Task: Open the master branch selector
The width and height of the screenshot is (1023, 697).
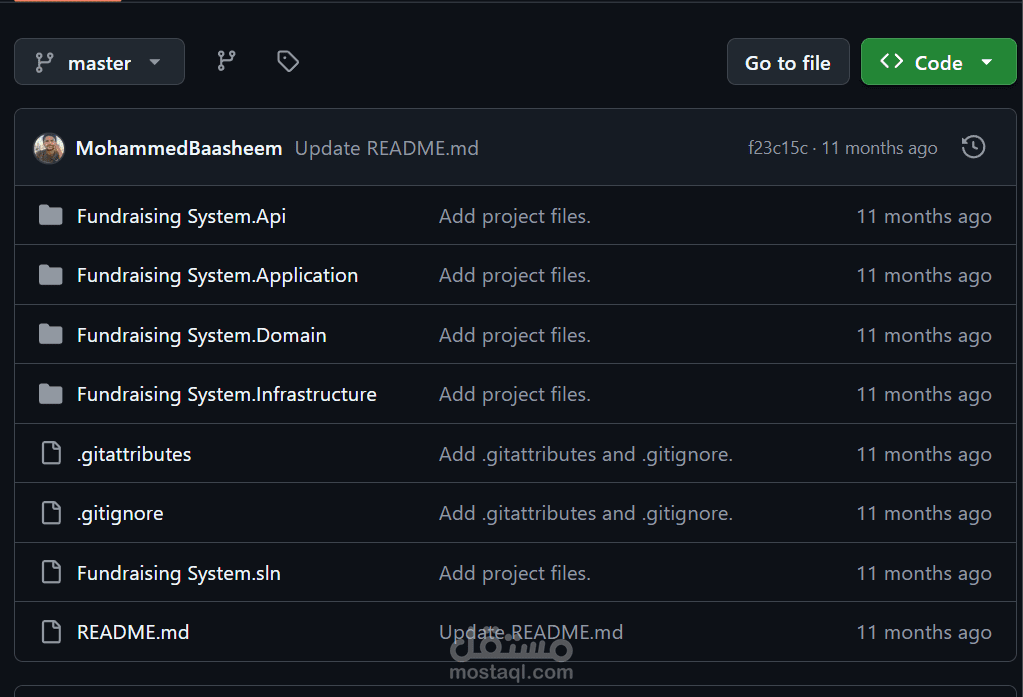Action: [99, 61]
